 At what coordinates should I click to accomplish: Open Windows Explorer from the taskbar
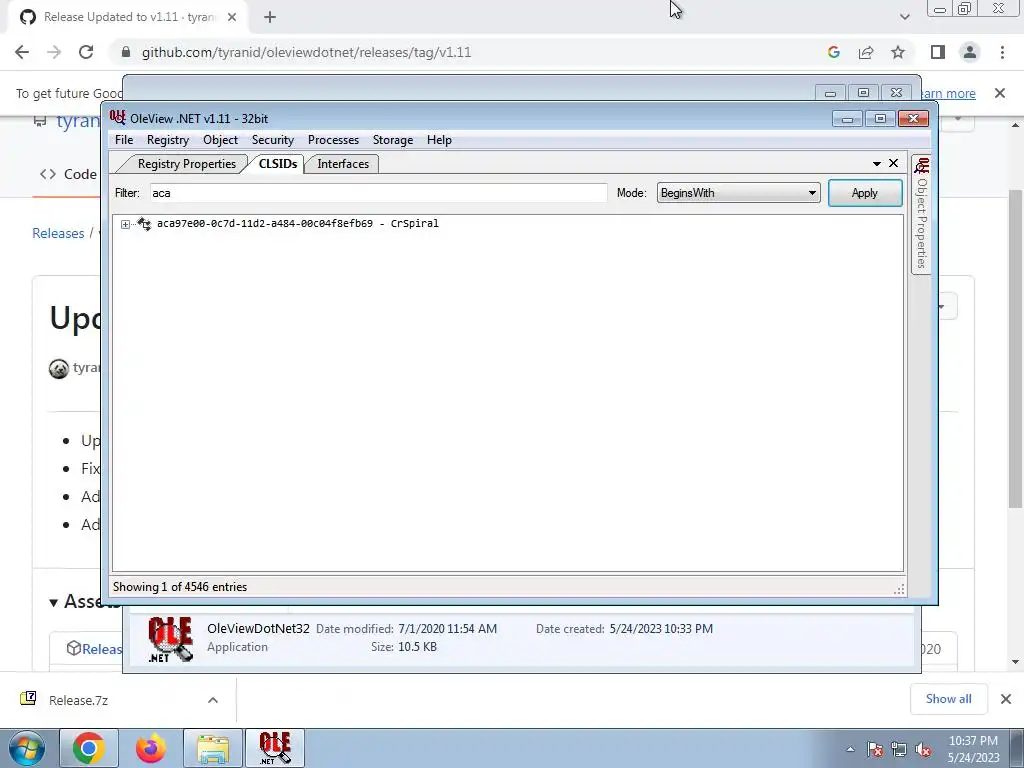[x=213, y=748]
